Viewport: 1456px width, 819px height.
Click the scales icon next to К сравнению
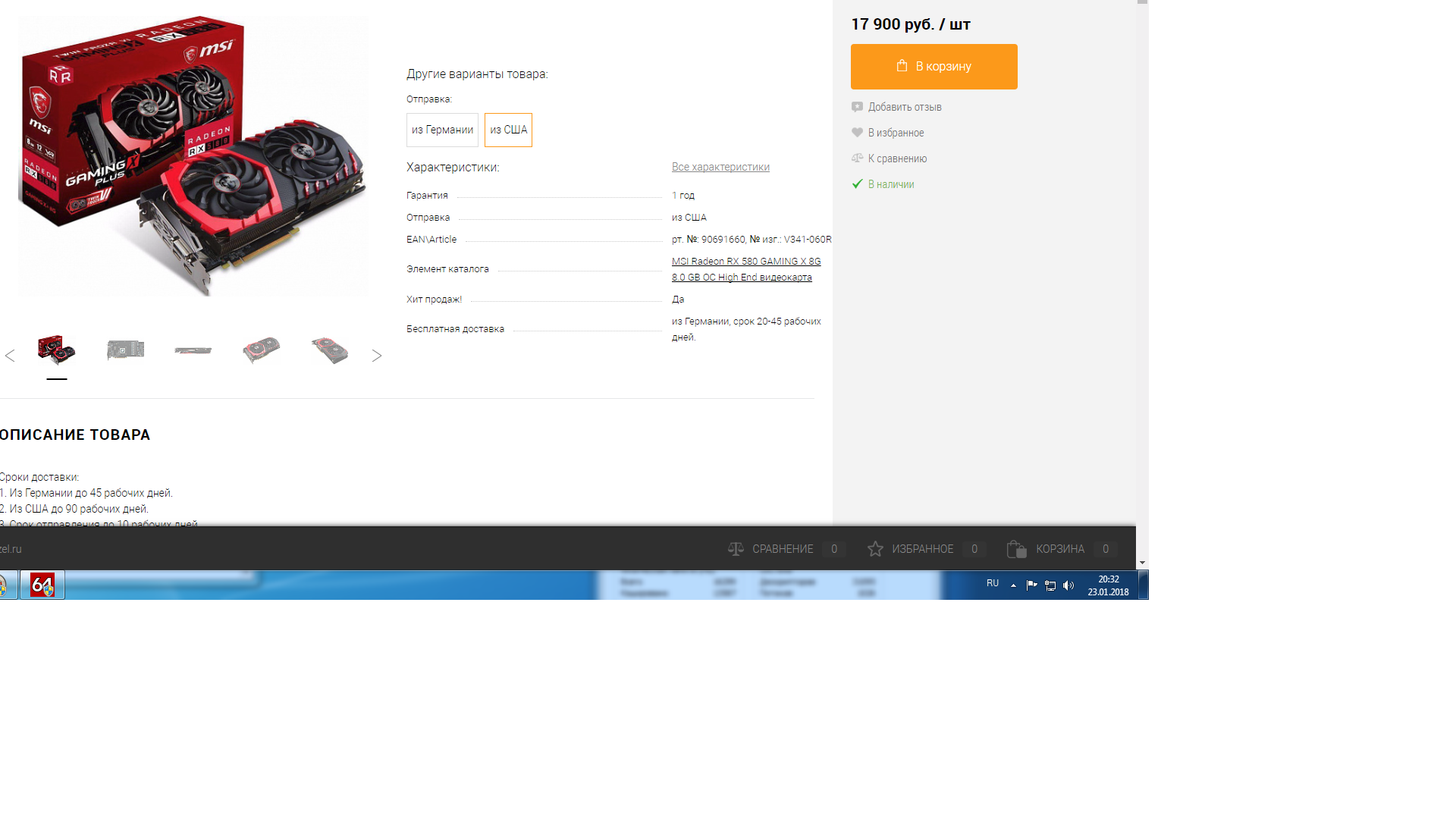pos(857,158)
